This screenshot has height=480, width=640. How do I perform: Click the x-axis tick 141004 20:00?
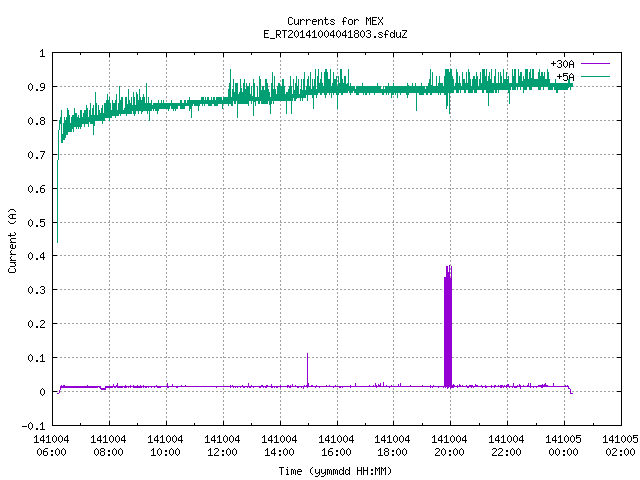click(449, 446)
